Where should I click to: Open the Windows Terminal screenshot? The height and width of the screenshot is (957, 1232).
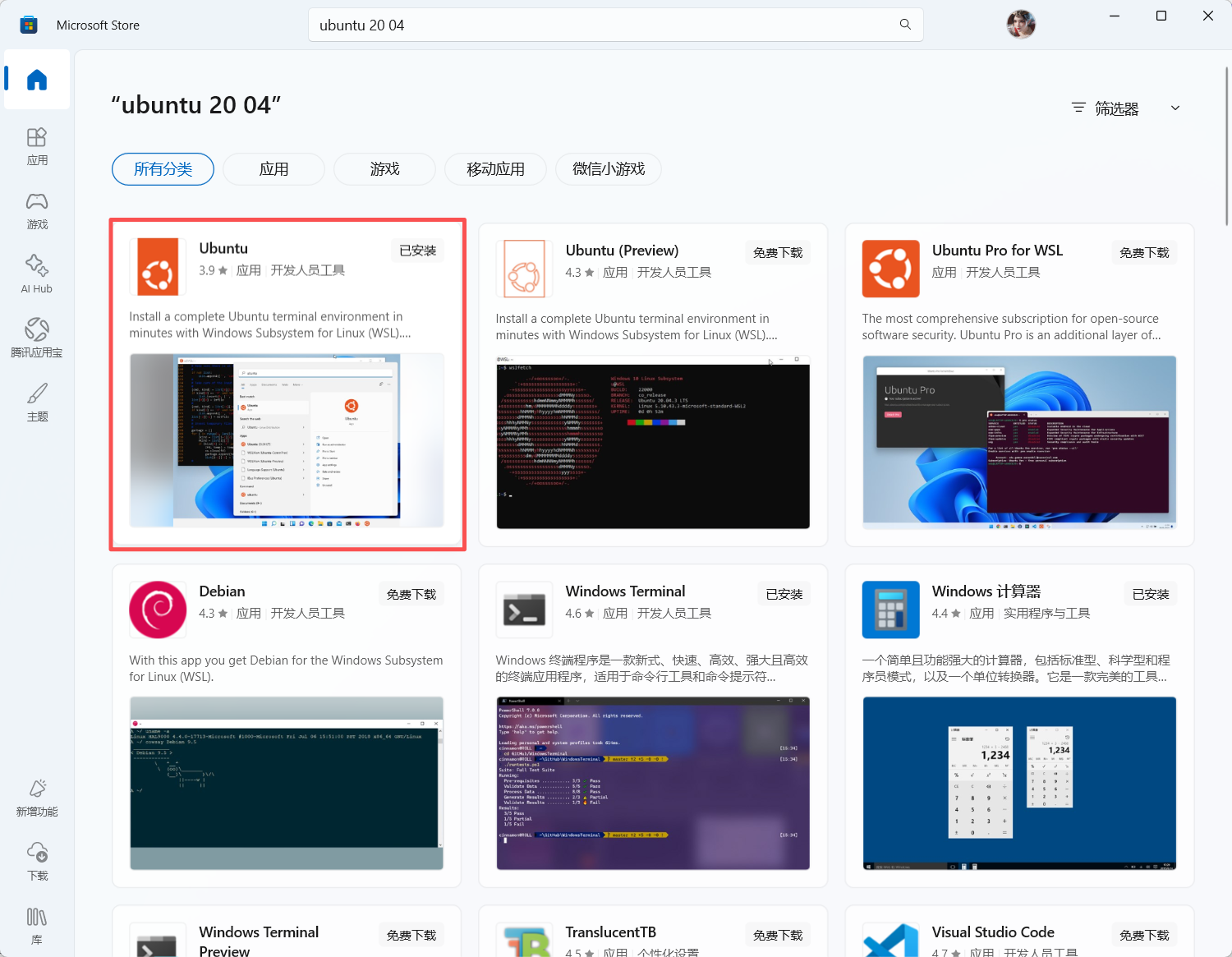click(653, 783)
